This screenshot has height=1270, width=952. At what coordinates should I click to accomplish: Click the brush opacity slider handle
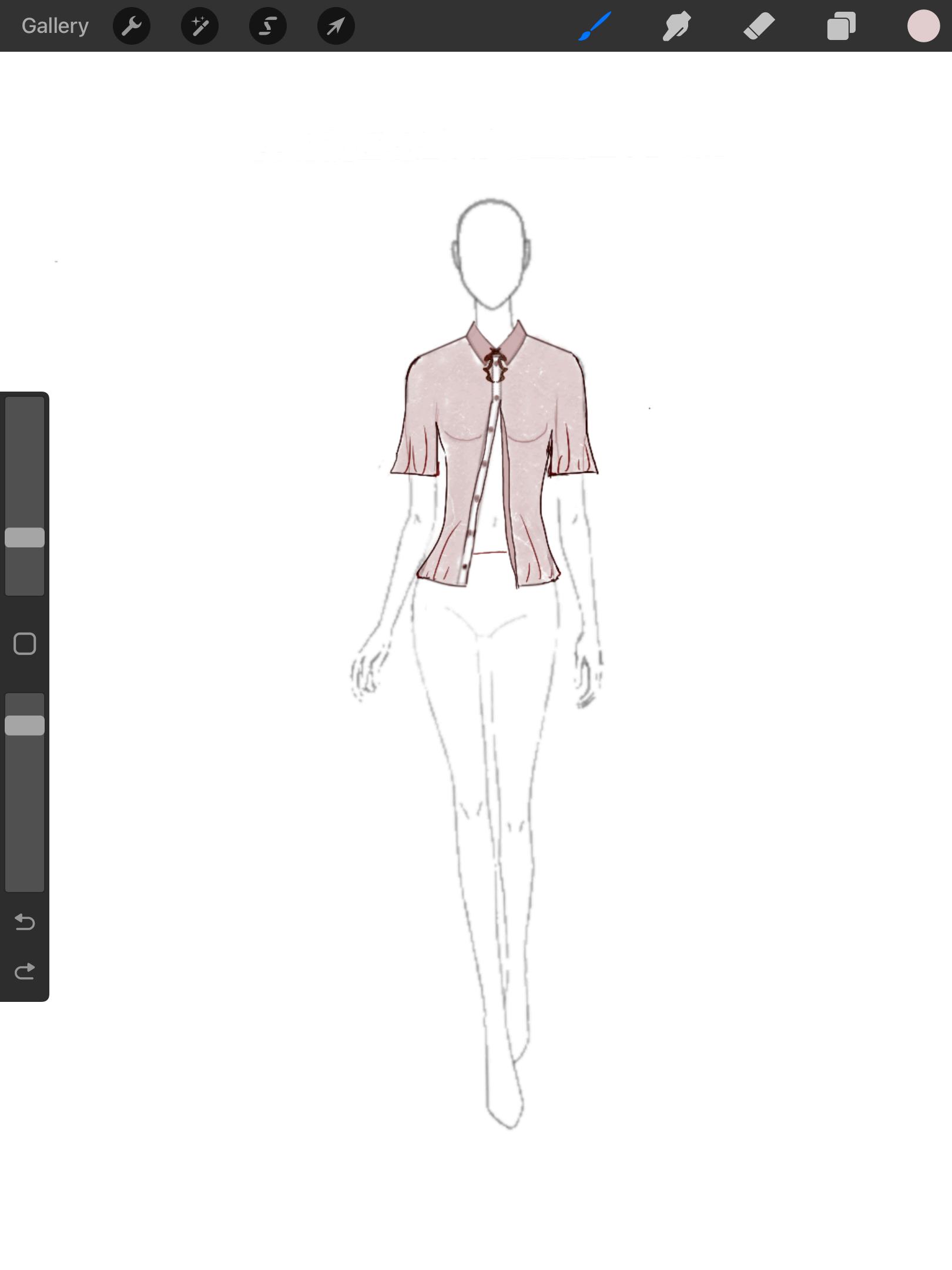click(25, 726)
